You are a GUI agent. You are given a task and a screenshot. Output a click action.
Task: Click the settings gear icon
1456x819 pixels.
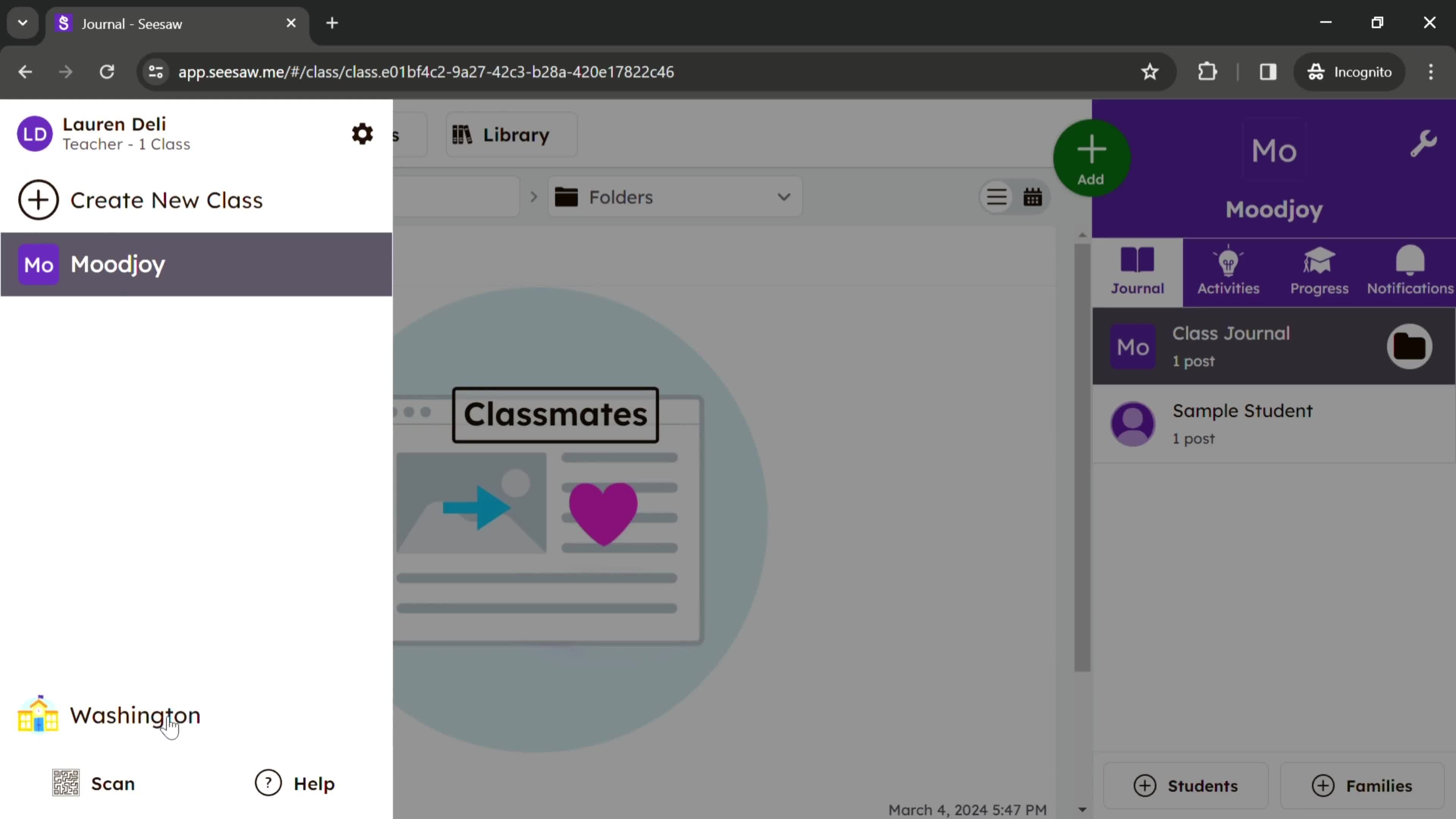click(362, 133)
